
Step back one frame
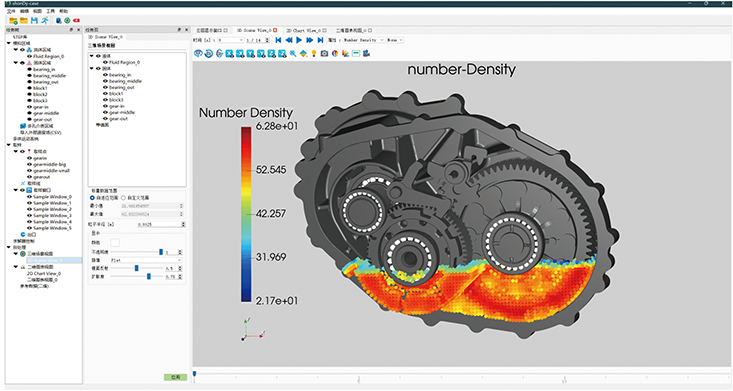[289, 40]
